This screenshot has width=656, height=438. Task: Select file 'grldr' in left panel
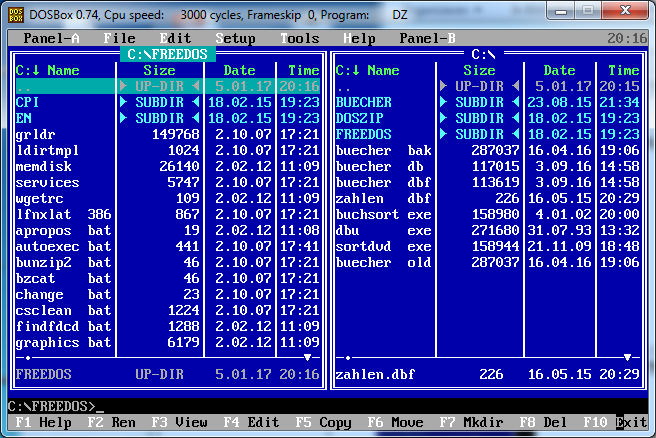pyautogui.click(x=168, y=134)
